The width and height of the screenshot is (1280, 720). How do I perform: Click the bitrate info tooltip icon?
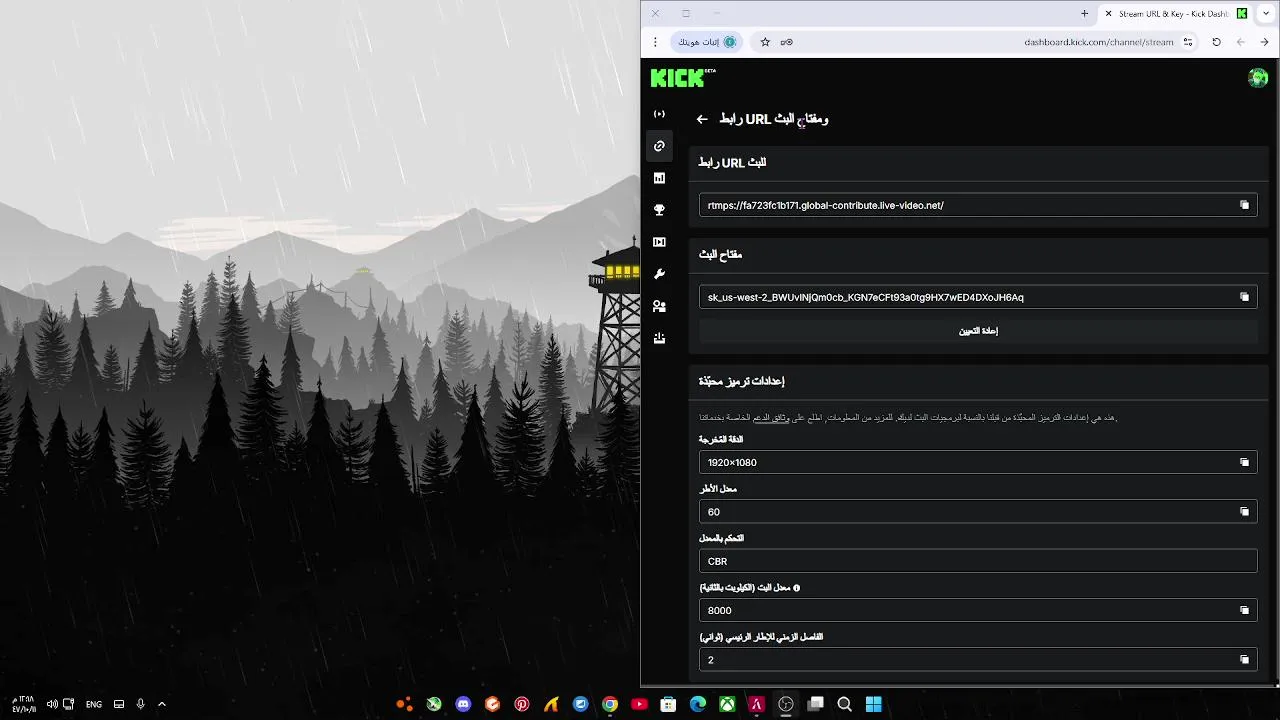796,588
